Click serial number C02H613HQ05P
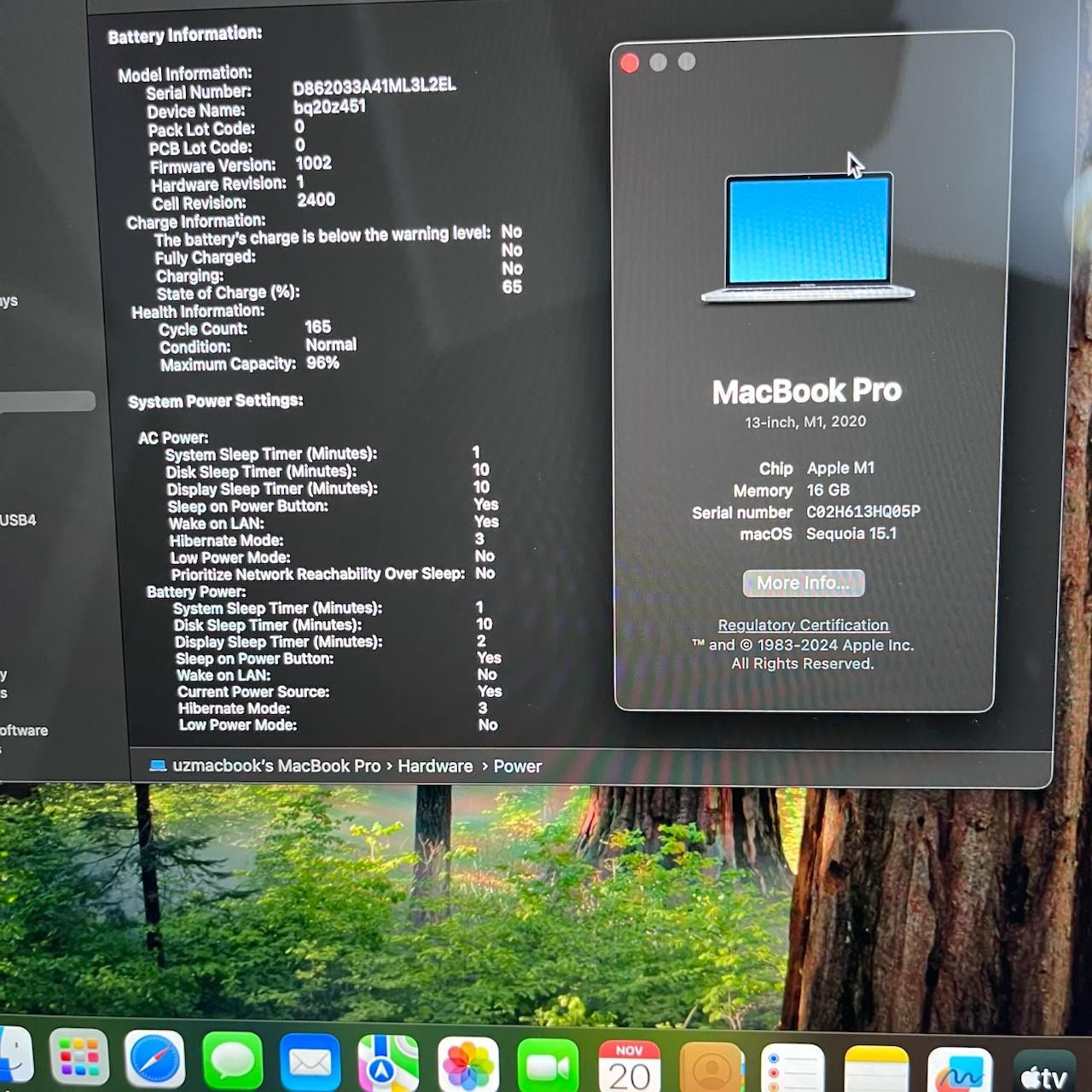 [x=863, y=512]
